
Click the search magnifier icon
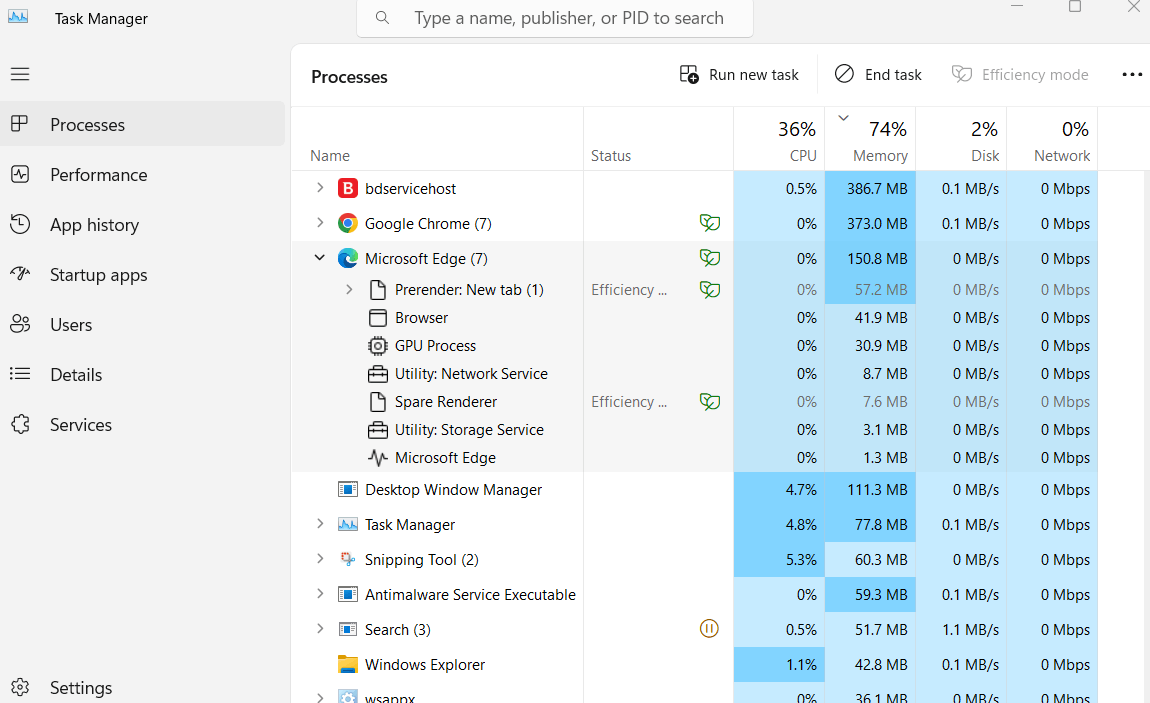tap(382, 18)
